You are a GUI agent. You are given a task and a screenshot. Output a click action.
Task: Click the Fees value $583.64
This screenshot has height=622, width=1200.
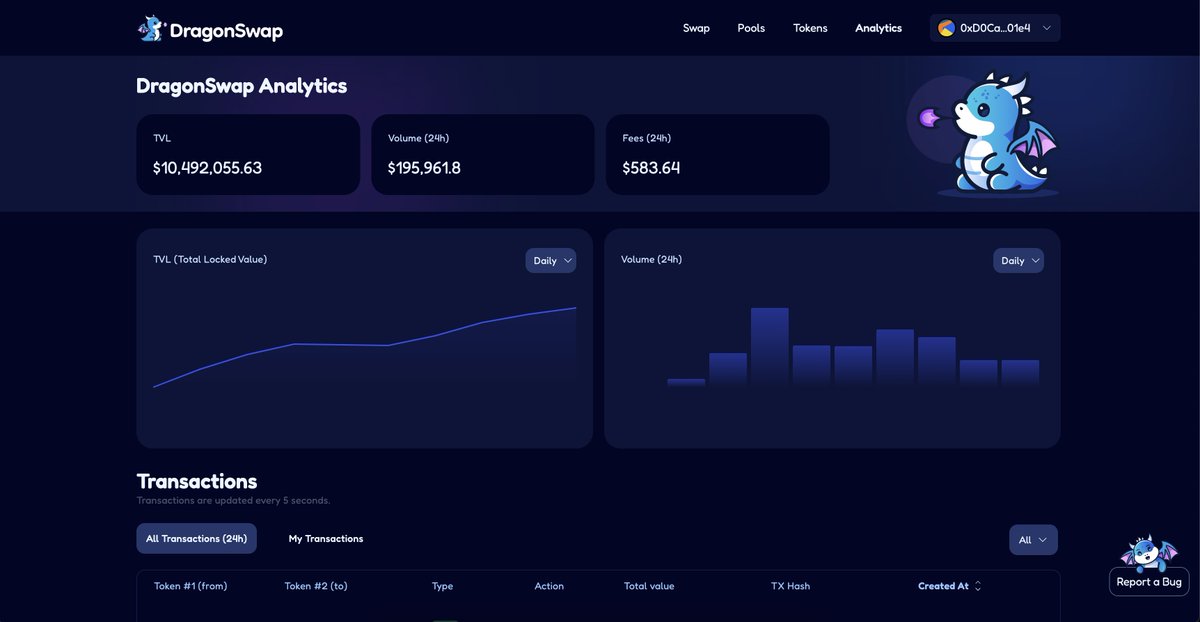[x=651, y=168]
